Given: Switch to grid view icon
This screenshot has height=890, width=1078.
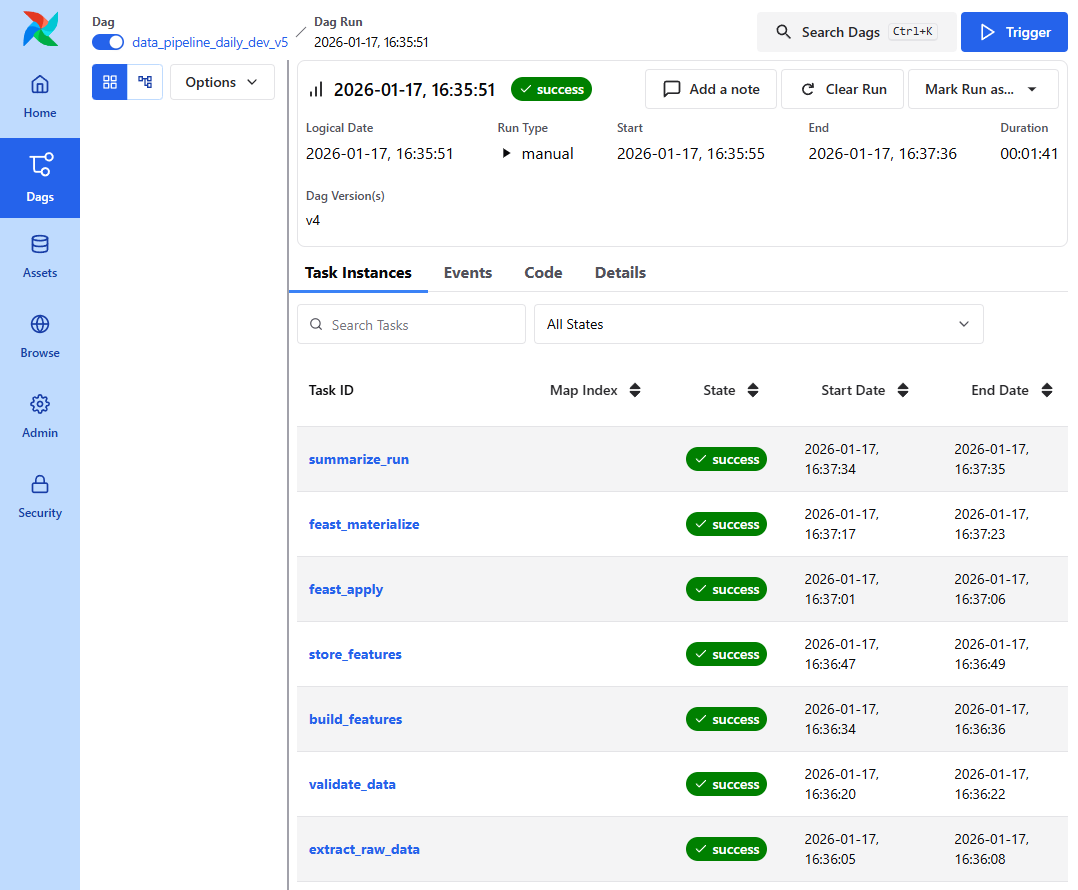Looking at the screenshot, I should click(x=110, y=82).
